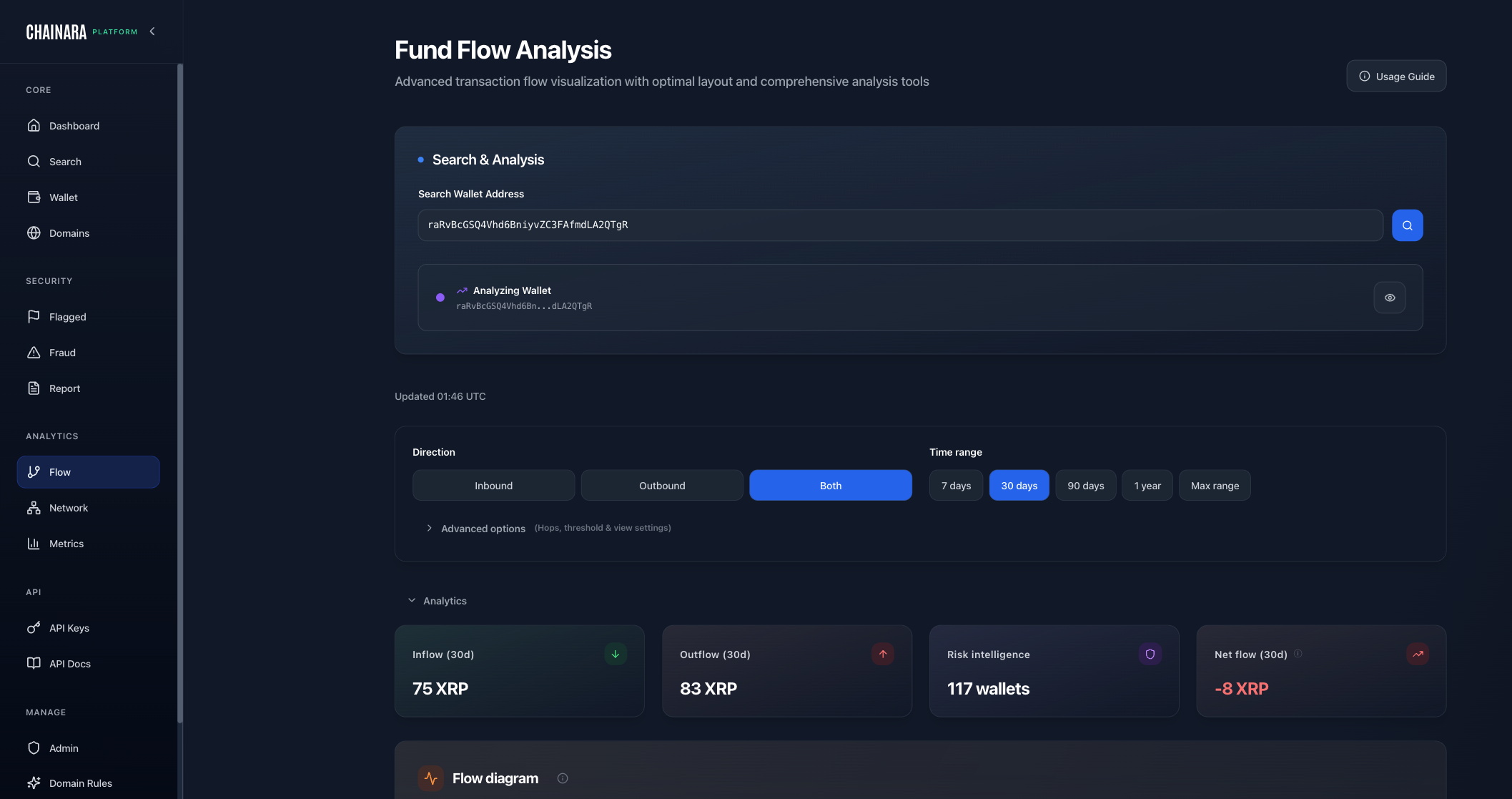Open Flagged page

pos(88,317)
